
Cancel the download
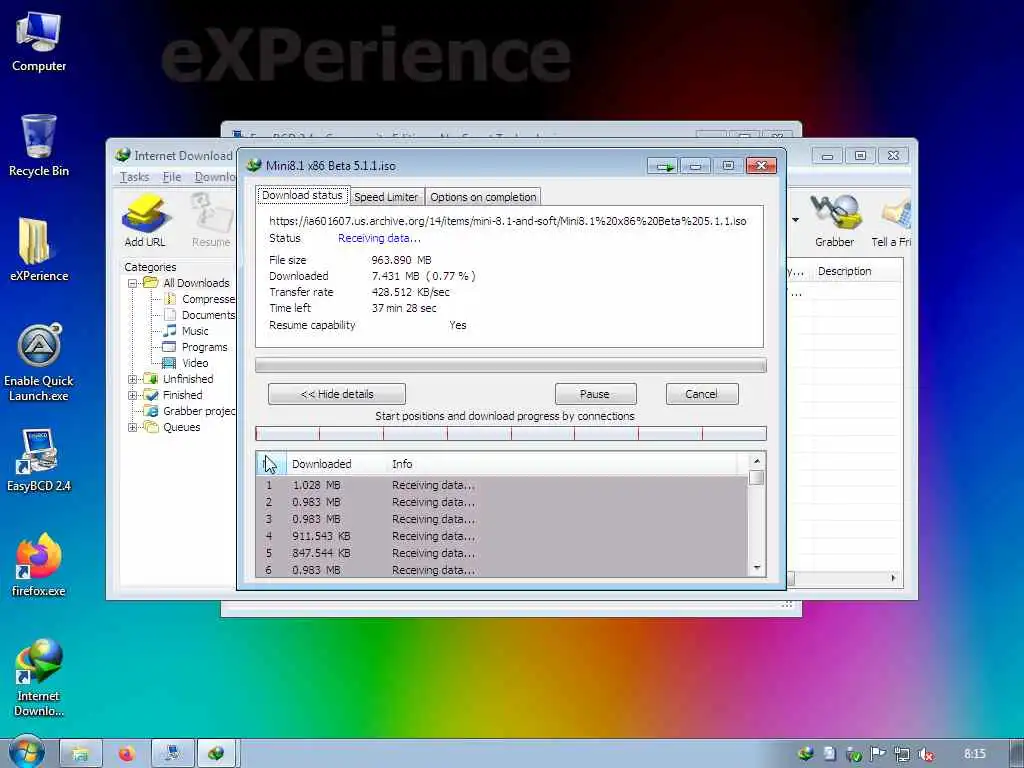[x=701, y=394]
